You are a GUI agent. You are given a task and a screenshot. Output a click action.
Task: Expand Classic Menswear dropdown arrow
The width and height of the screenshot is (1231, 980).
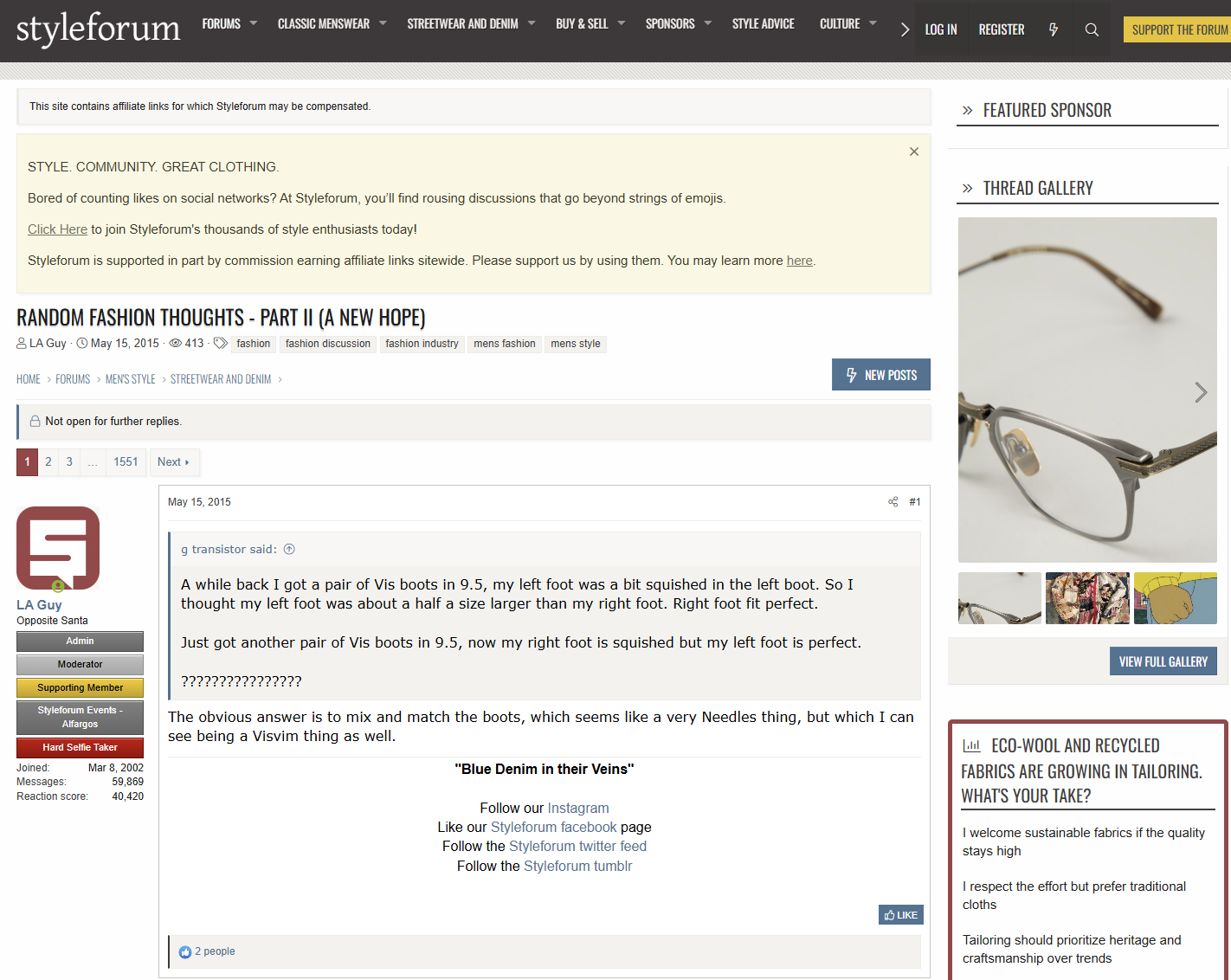[x=383, y=23]
